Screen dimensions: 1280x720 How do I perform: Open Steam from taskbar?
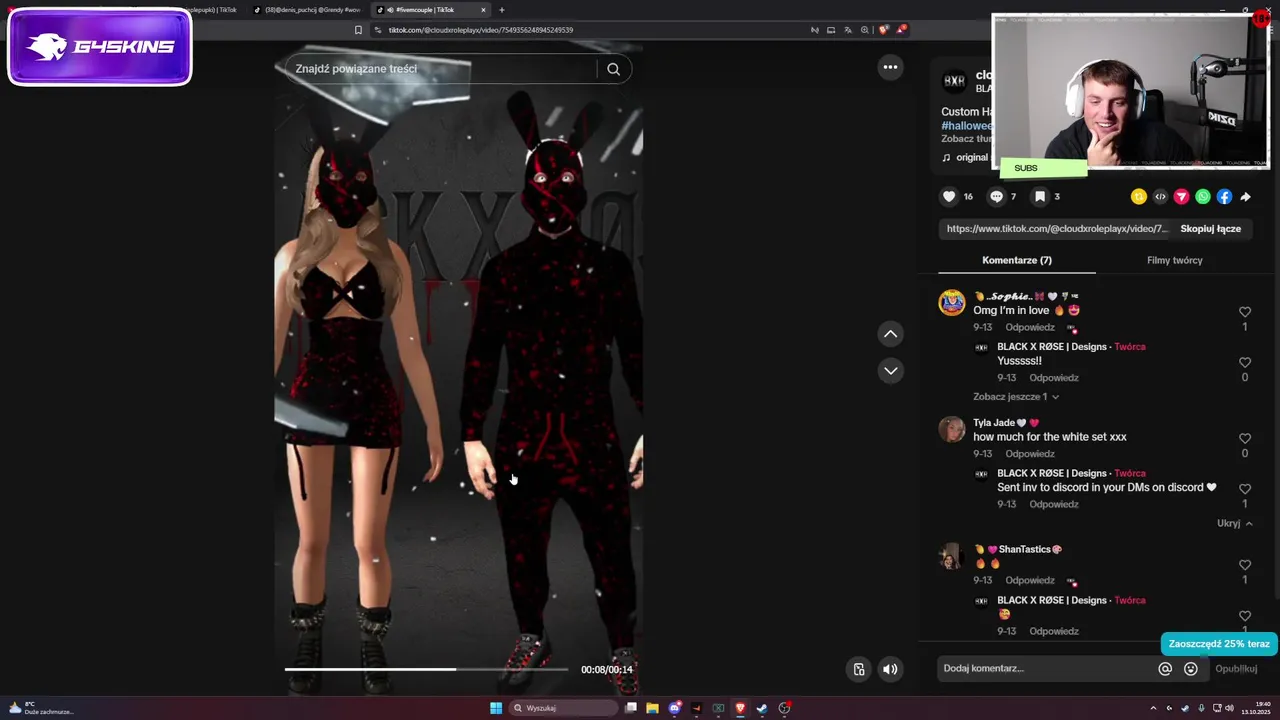pyautogui.click(x=762, y=708)
